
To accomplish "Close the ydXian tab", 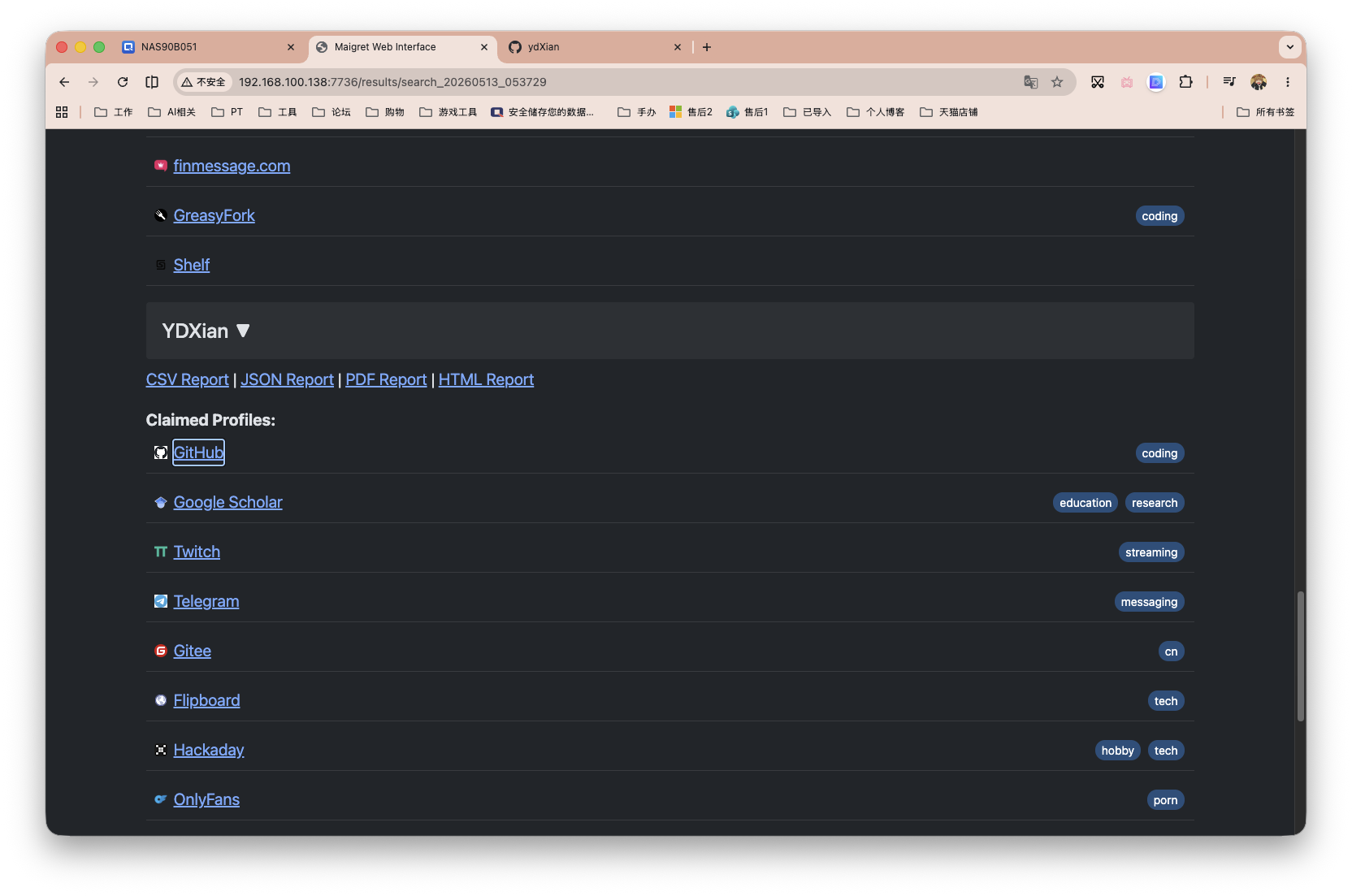I will coord(678,47).
